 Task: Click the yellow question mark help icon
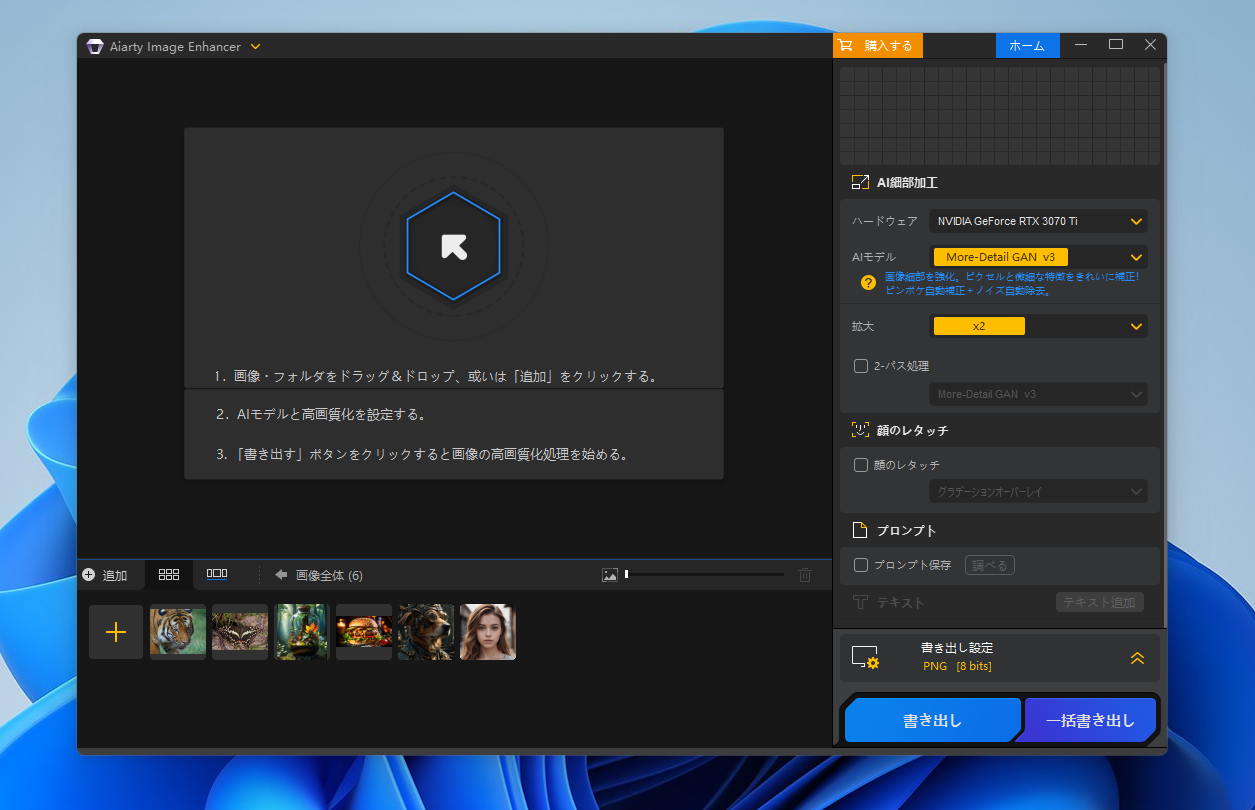pyautogui.click(x=868, y=283)
